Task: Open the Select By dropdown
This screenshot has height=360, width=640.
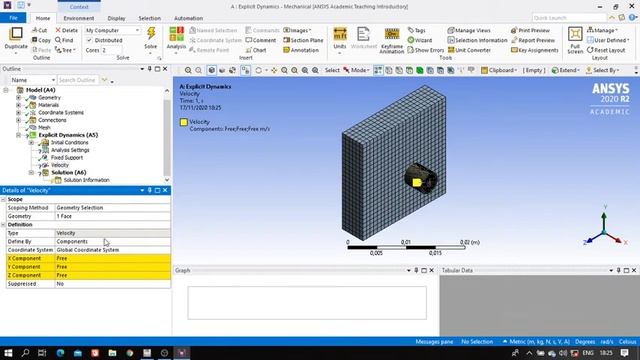Action: pos(602,70)
